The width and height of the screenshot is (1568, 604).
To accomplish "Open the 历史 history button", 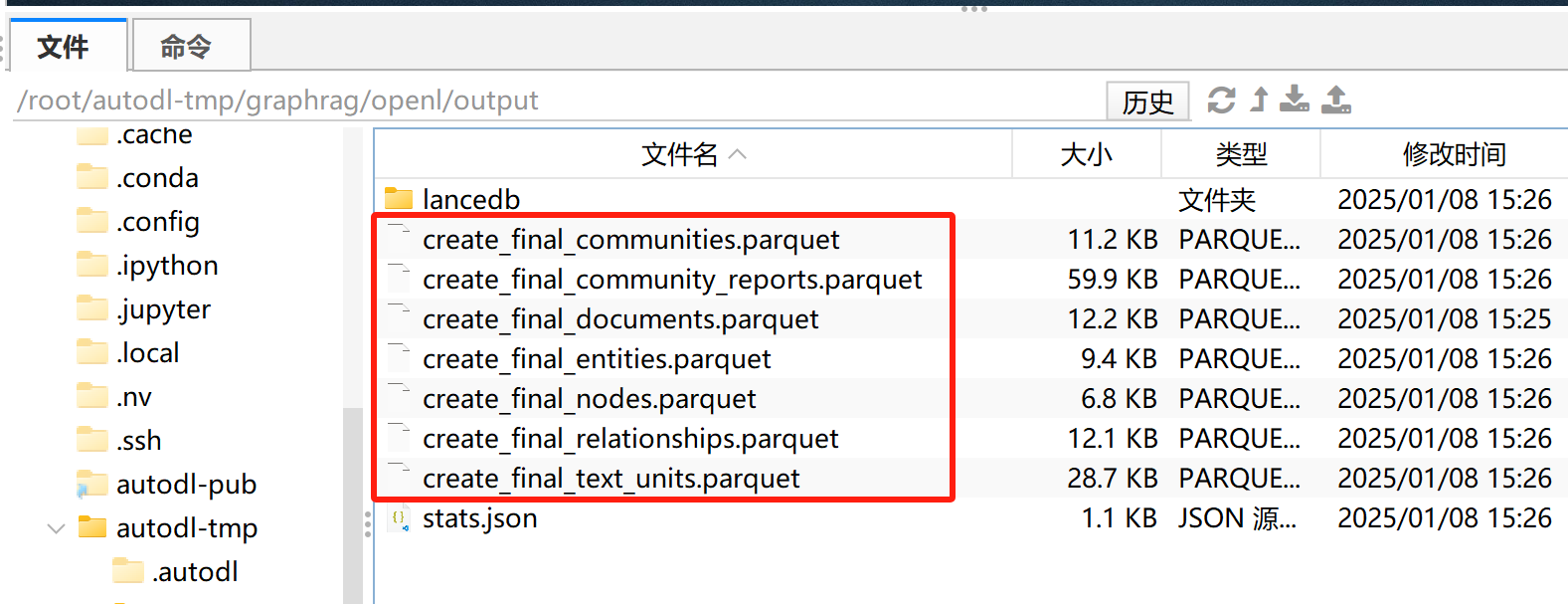I will coord(1147,101).
